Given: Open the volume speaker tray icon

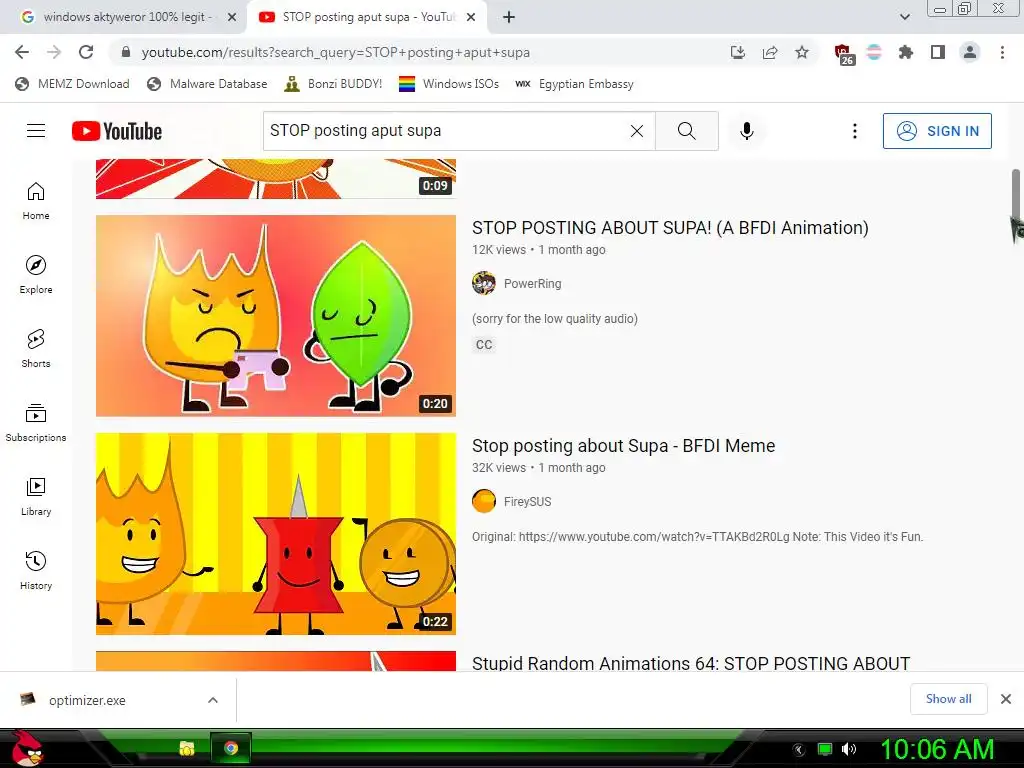Looking at the screenshot, I should [x=849, y=749].
